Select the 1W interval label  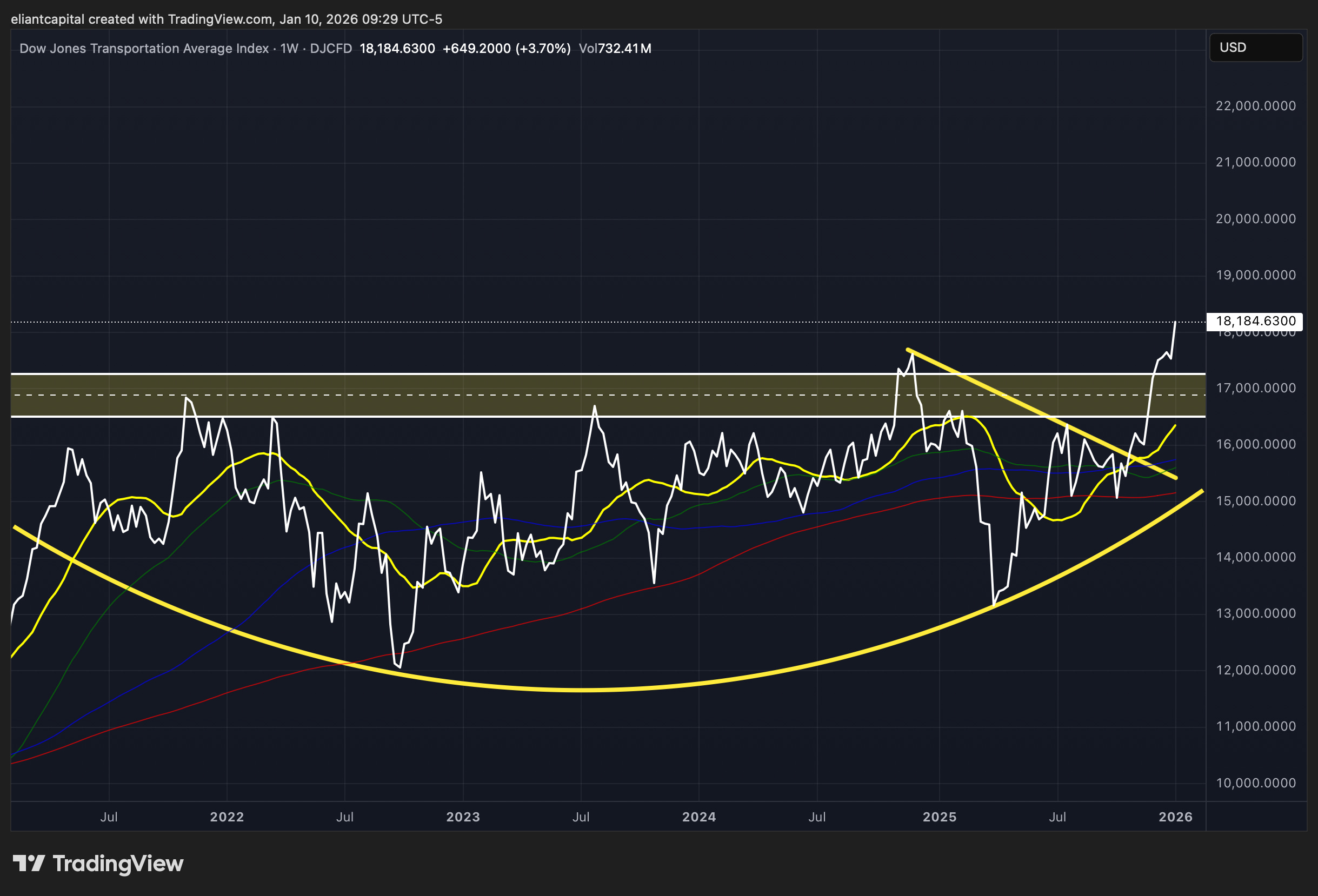(289, 49)
